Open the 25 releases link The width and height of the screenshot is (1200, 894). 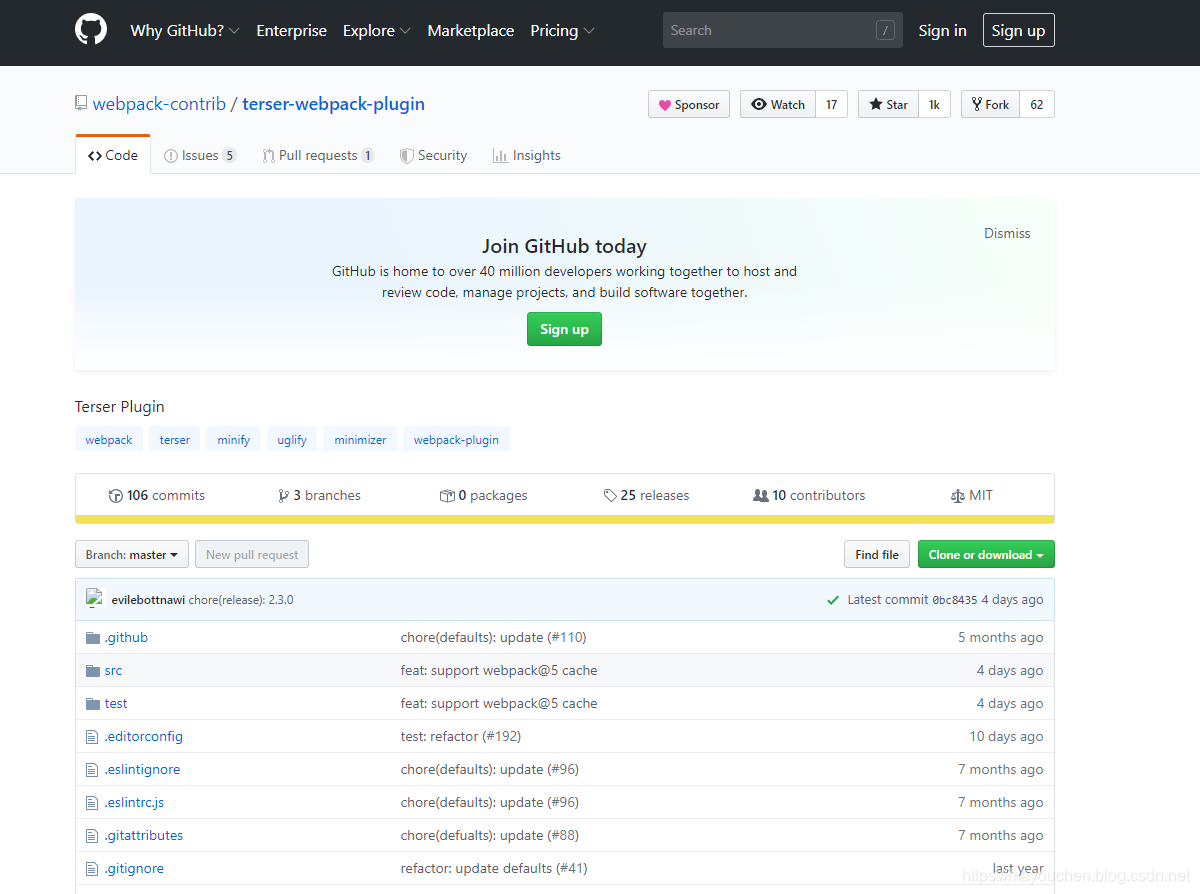tap(646, 495)
